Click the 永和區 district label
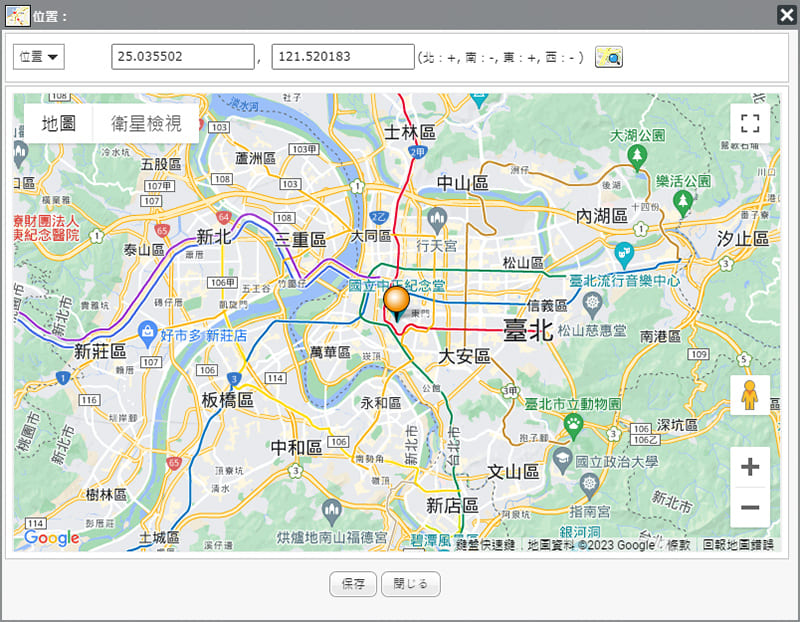This screenshot has height=622, width=800. click(381, 403)
